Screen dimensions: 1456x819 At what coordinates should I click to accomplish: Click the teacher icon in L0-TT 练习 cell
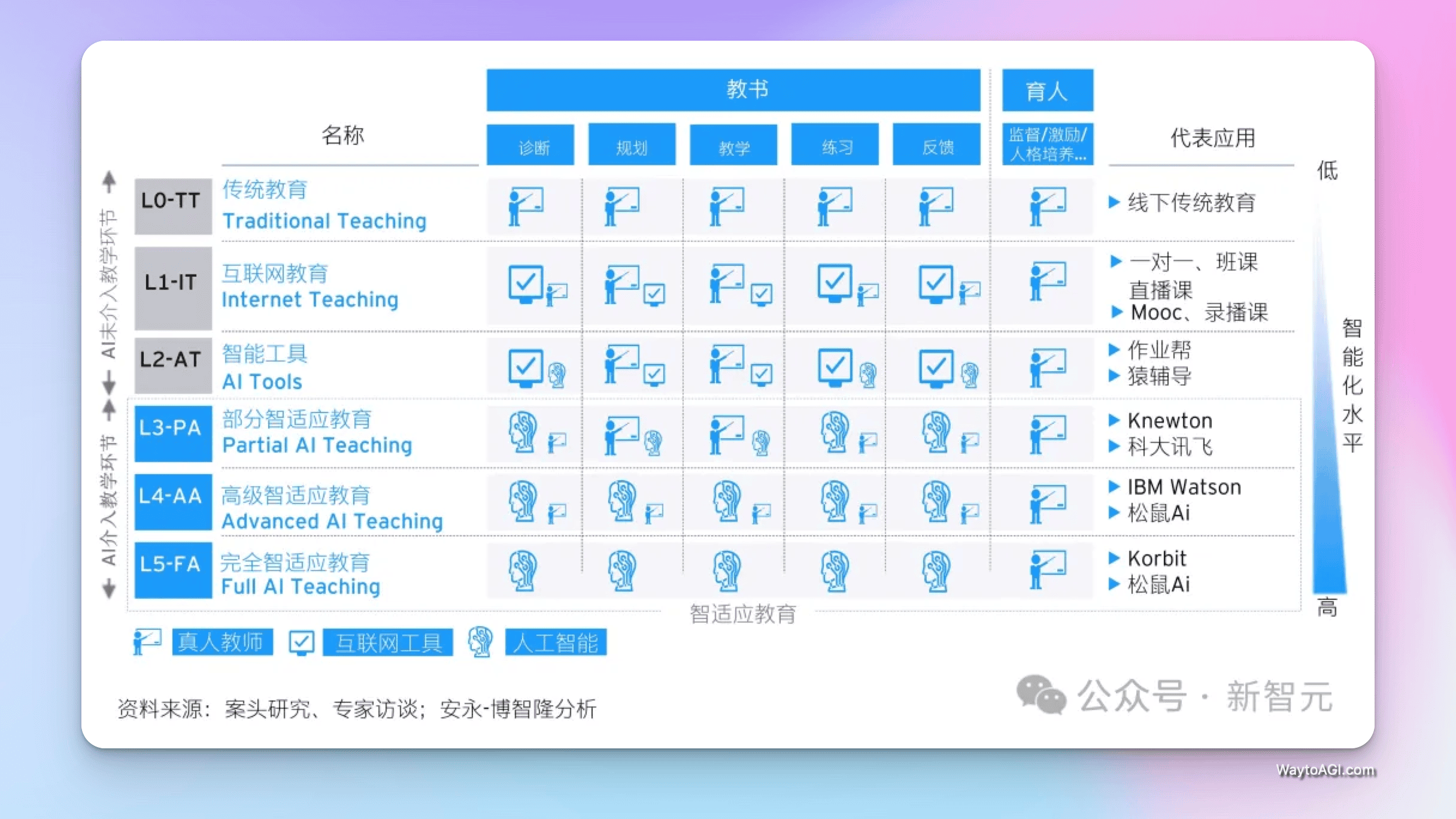[x=835, y=207]
